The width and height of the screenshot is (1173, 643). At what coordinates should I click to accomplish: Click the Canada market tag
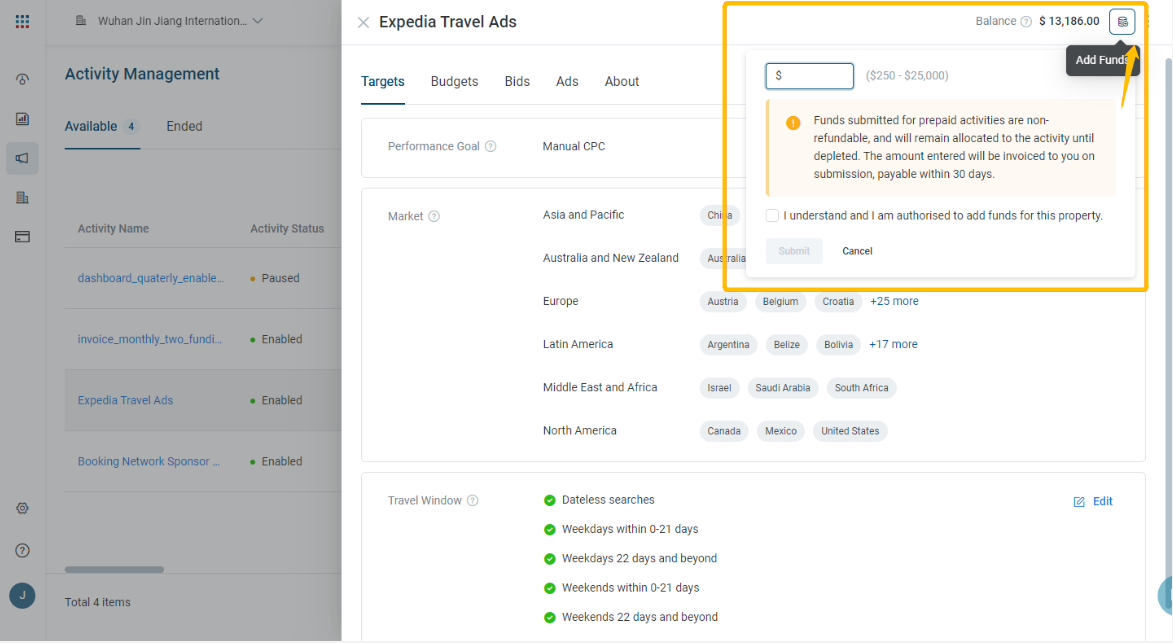pyautogui.click(x=723, y=431)
